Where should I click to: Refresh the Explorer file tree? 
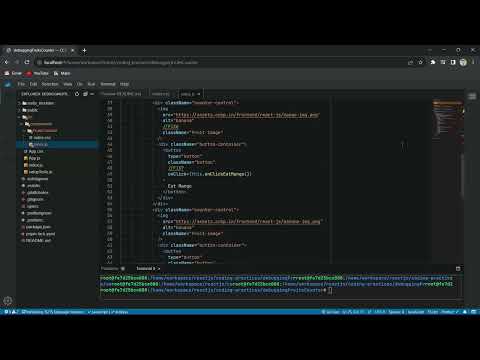coord(77,94)
